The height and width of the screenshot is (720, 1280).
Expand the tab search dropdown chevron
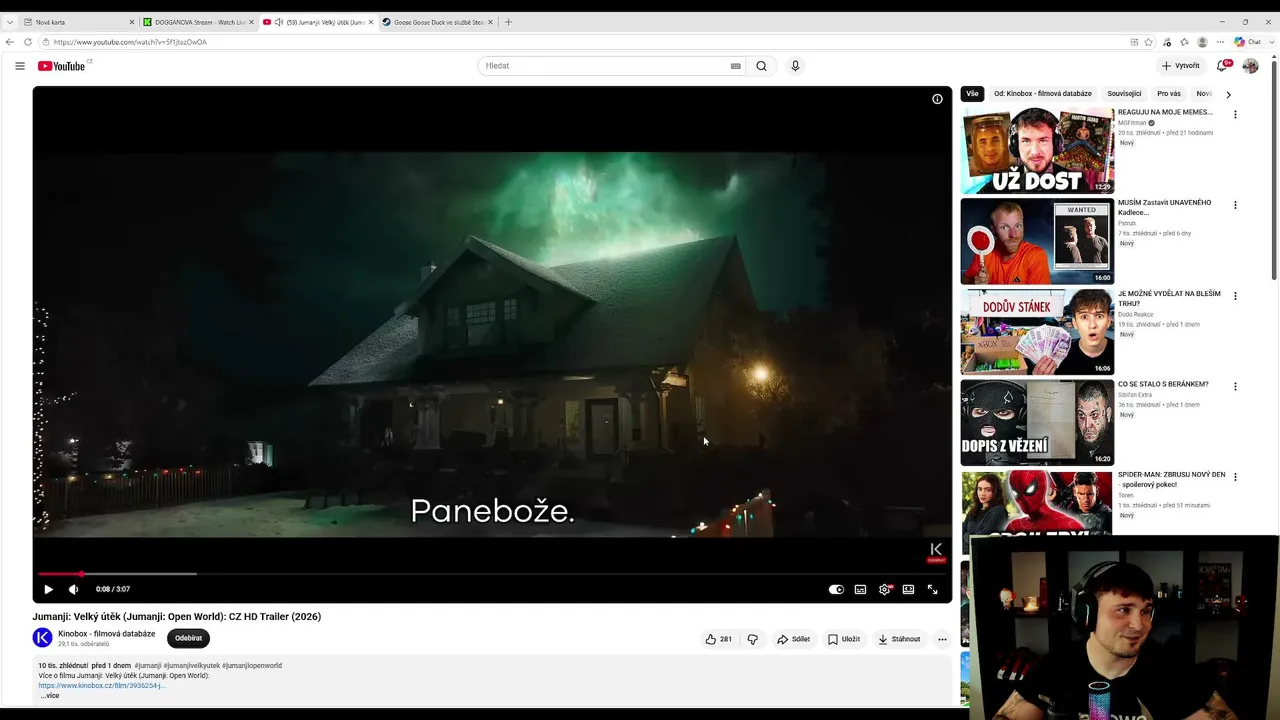(9, 22)
